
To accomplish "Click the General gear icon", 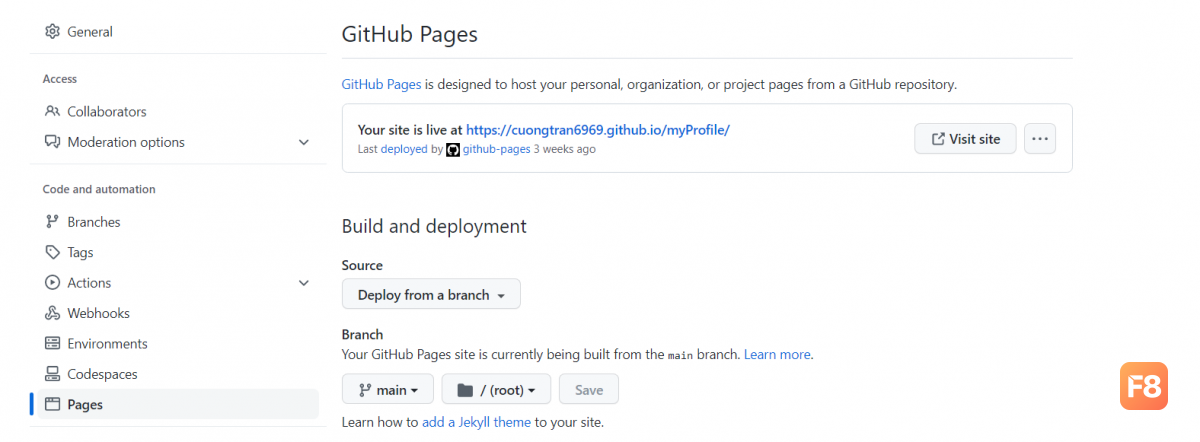I will (x=52, y=32).
